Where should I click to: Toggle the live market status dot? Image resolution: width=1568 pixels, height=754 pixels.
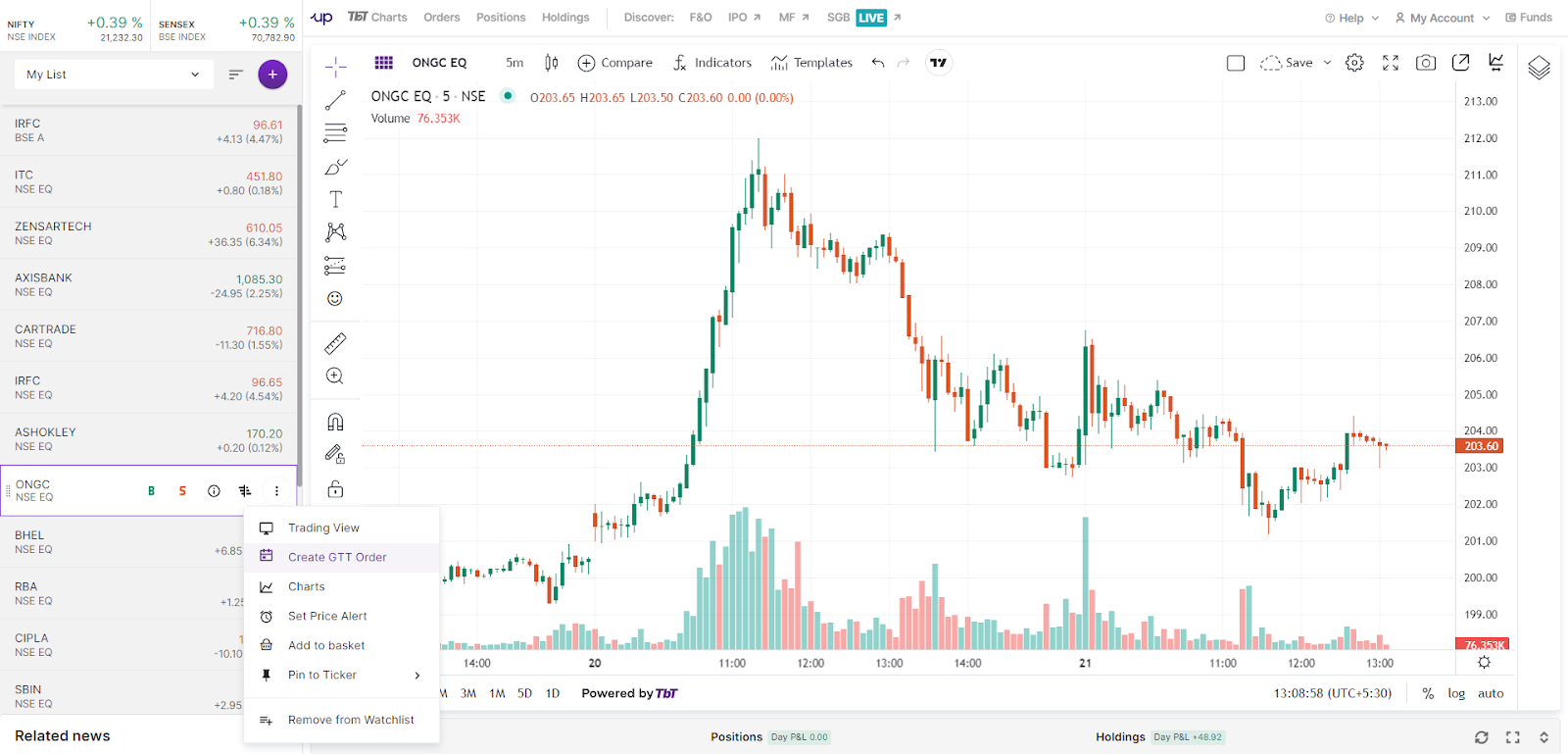pos(508,96)
